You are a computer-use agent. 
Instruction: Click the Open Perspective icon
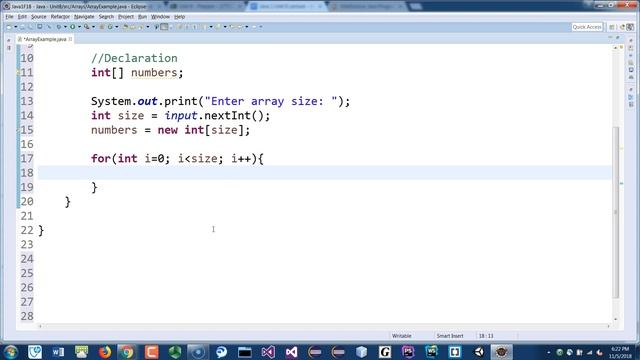tap(612, 27)
